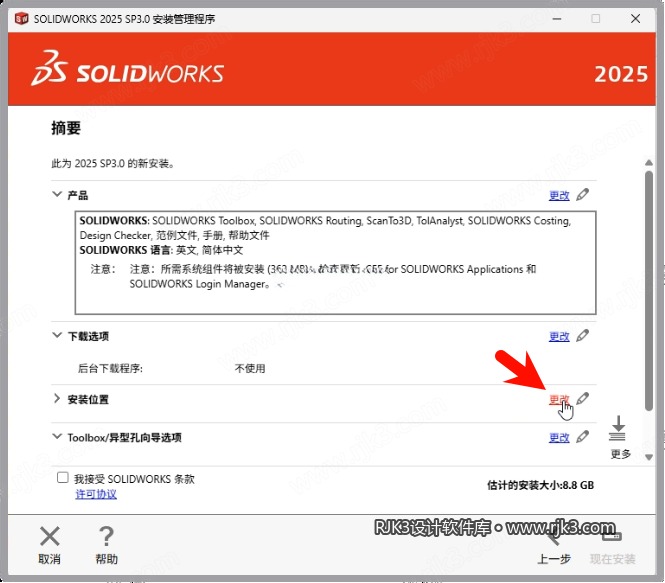The image size is (665, 583).
Task: Close the installation manager window
Action: click(635, 19)
